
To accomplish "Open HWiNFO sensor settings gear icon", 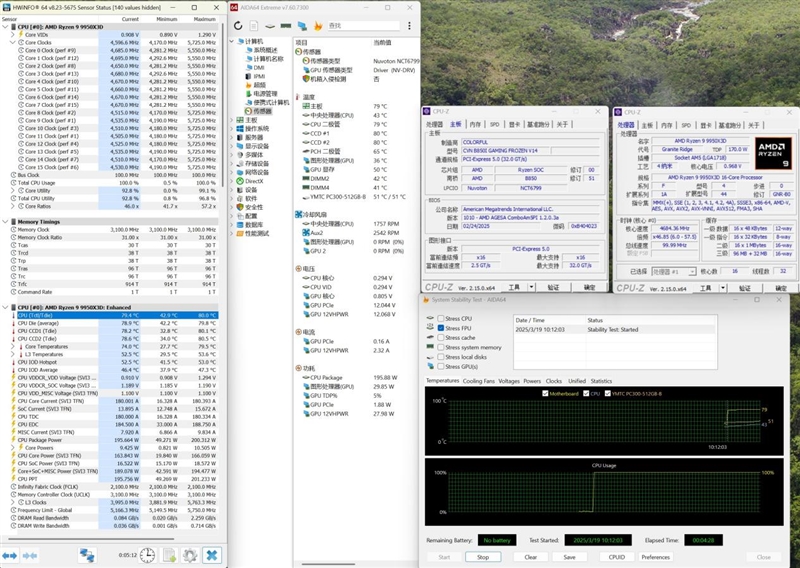I will click(x=190, y=555).
